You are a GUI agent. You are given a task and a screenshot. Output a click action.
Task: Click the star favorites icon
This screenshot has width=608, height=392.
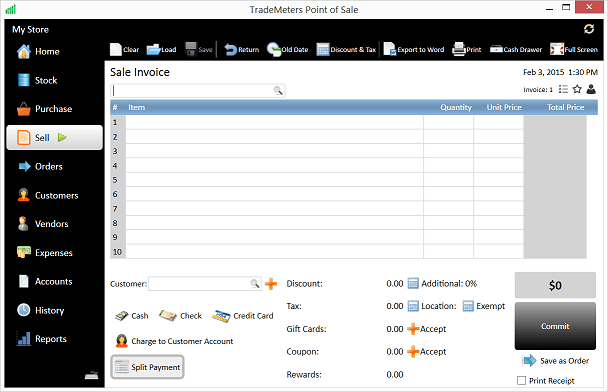(x=577, y=89)
